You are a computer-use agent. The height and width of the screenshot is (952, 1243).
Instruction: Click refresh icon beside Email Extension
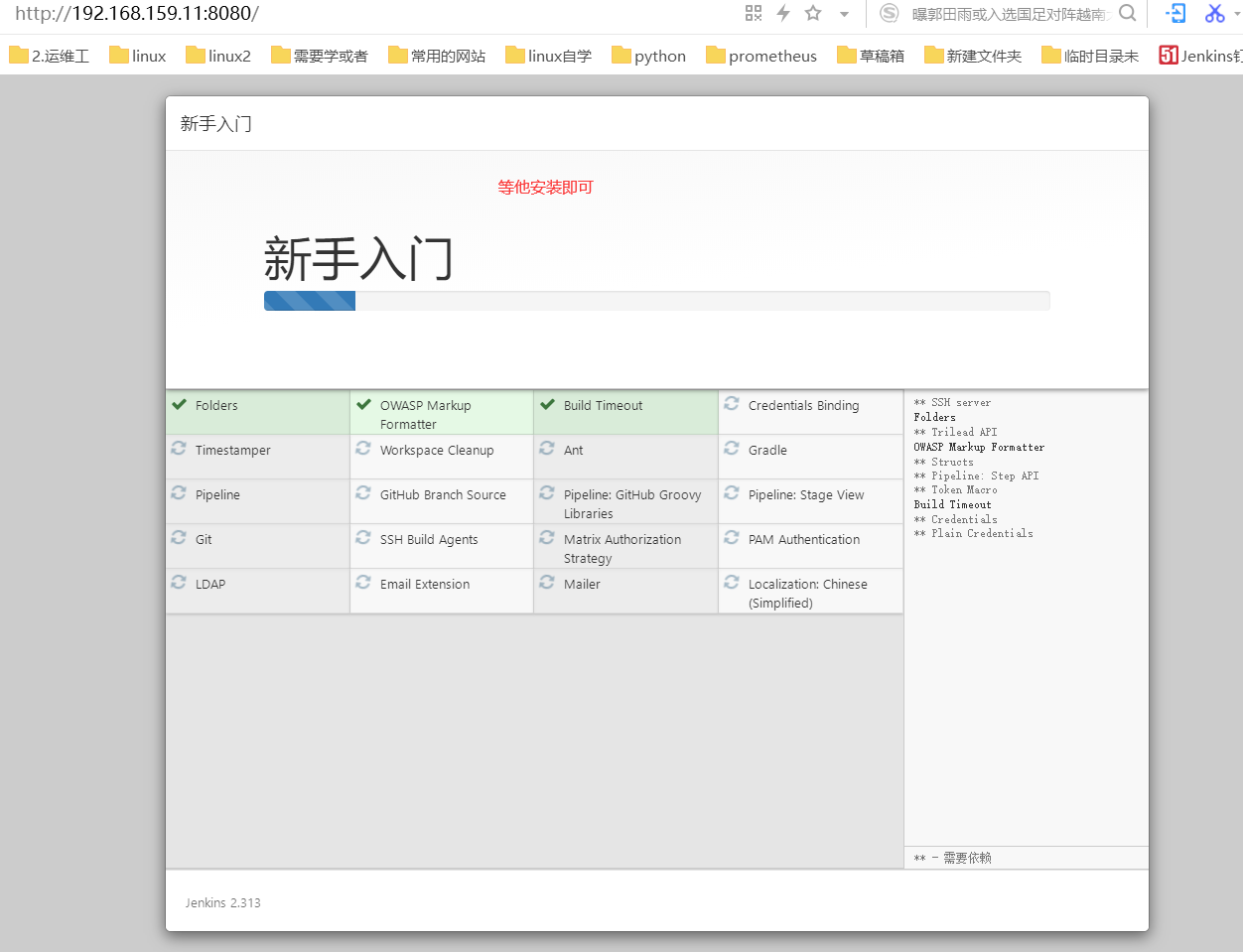tap(363, 582)
